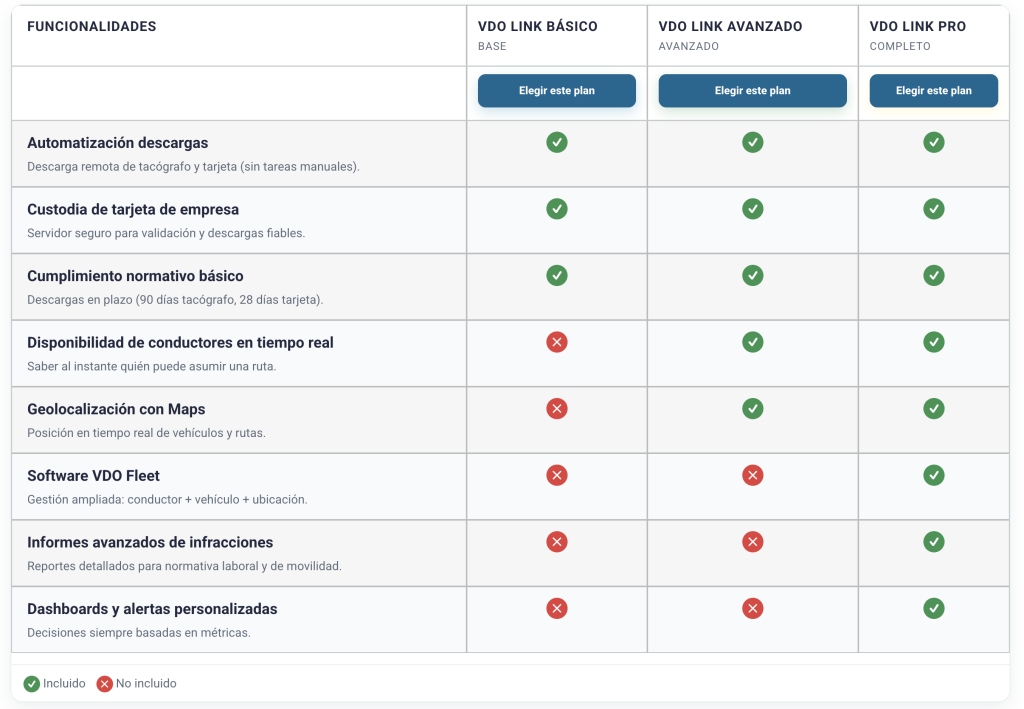Click Pro checkmark for Automatización descargas
The width and height of the screenshot is (1024, 709).
(933, 142)
